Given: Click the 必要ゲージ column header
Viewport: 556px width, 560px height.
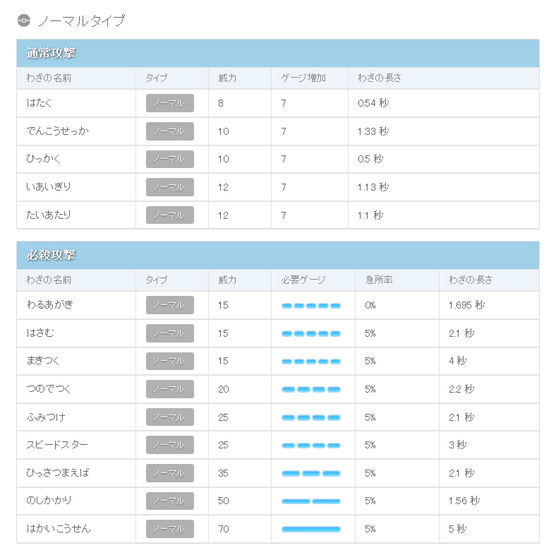Looking at the screenshot, I should coord(303,280).
